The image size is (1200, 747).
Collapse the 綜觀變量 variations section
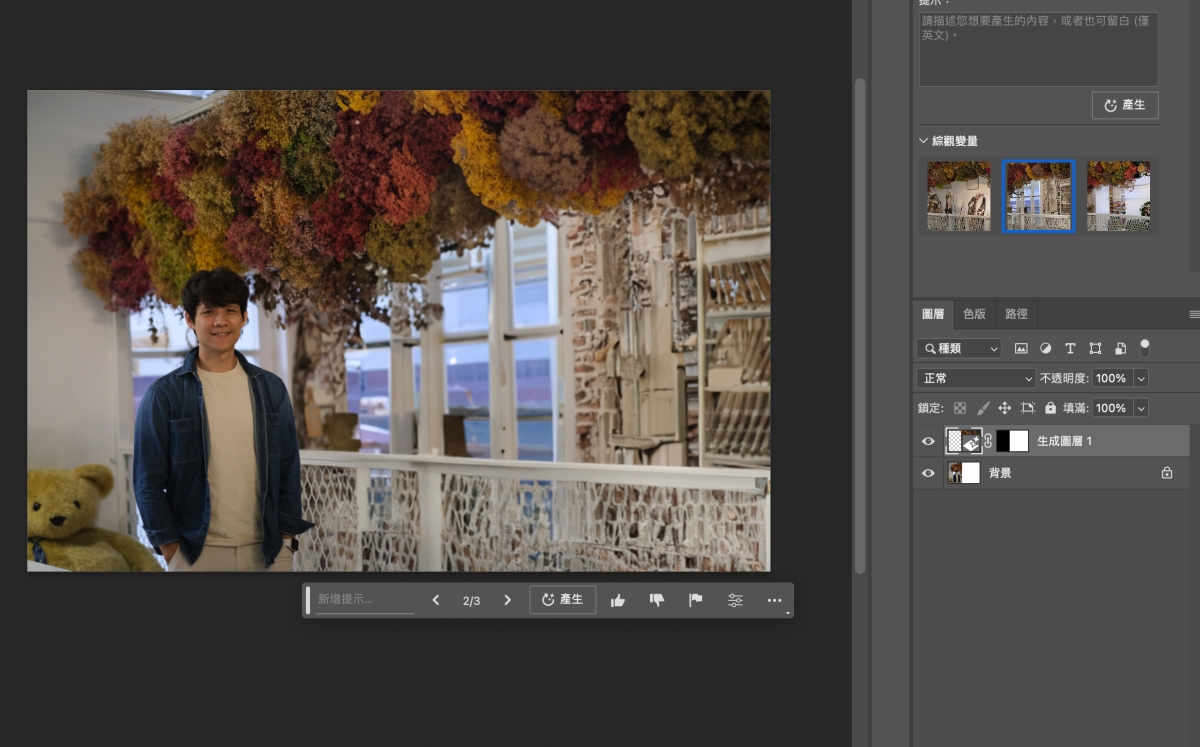[924, 141]
